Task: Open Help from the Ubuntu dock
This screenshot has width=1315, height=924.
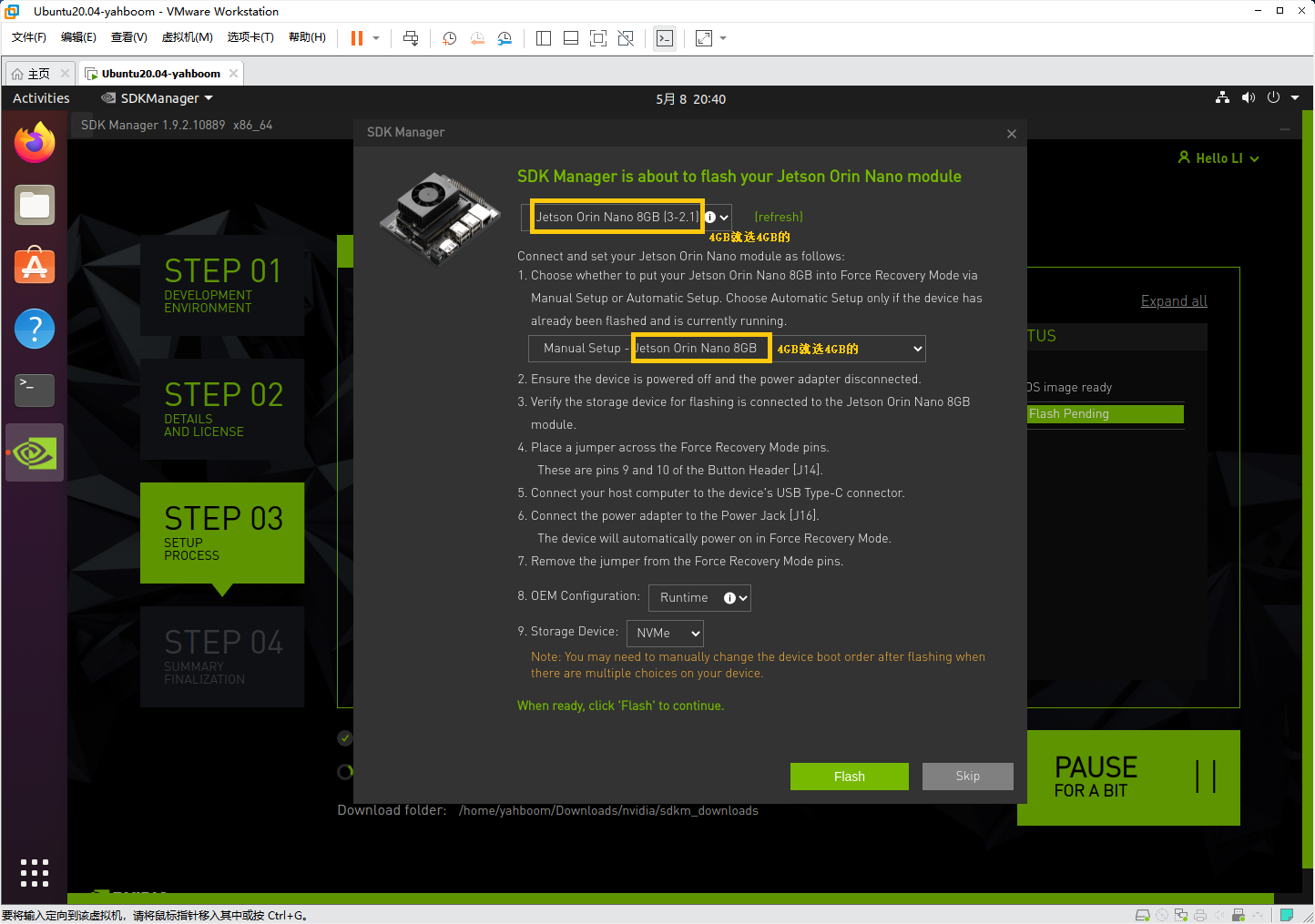Action: 35,329
